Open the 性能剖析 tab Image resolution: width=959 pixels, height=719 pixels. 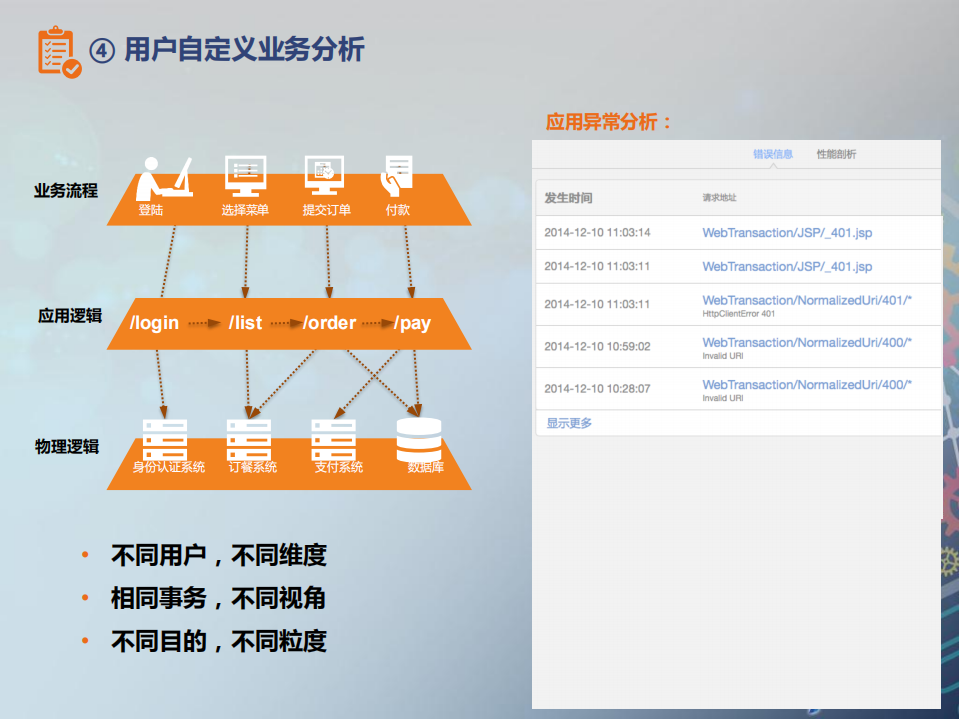[838, 155]
